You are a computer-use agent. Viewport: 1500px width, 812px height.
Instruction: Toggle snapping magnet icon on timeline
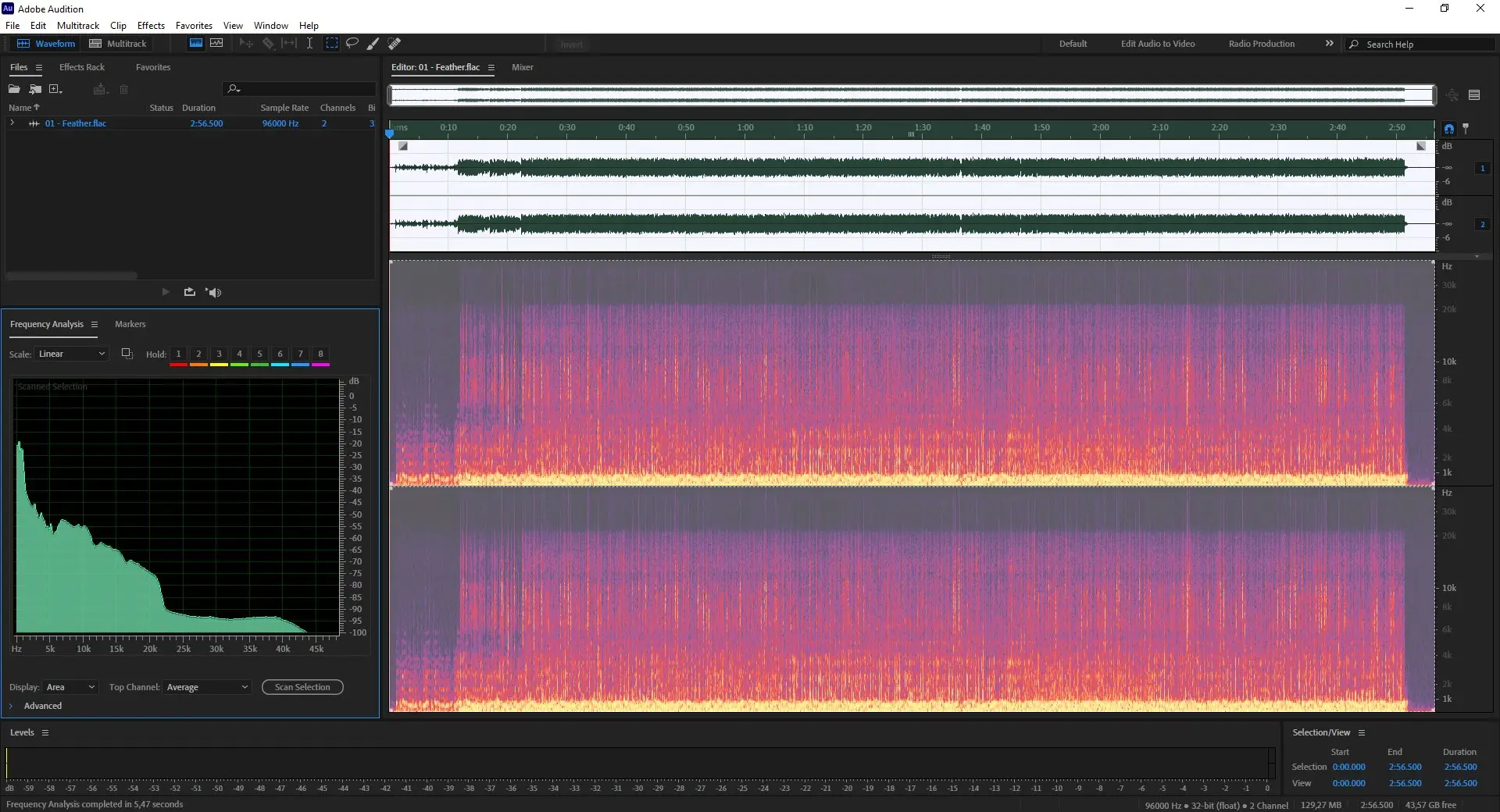click(1449, 129)
